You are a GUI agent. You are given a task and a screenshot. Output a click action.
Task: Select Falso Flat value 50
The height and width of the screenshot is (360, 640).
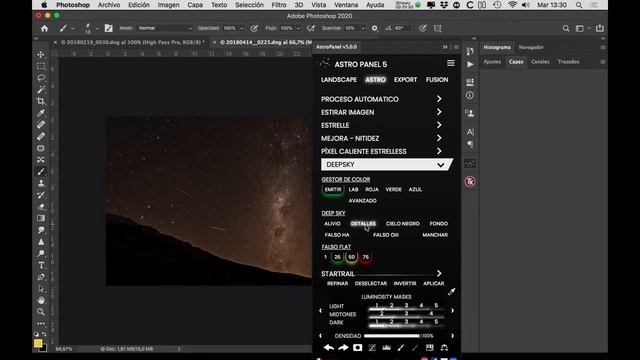tap(351, 257)
